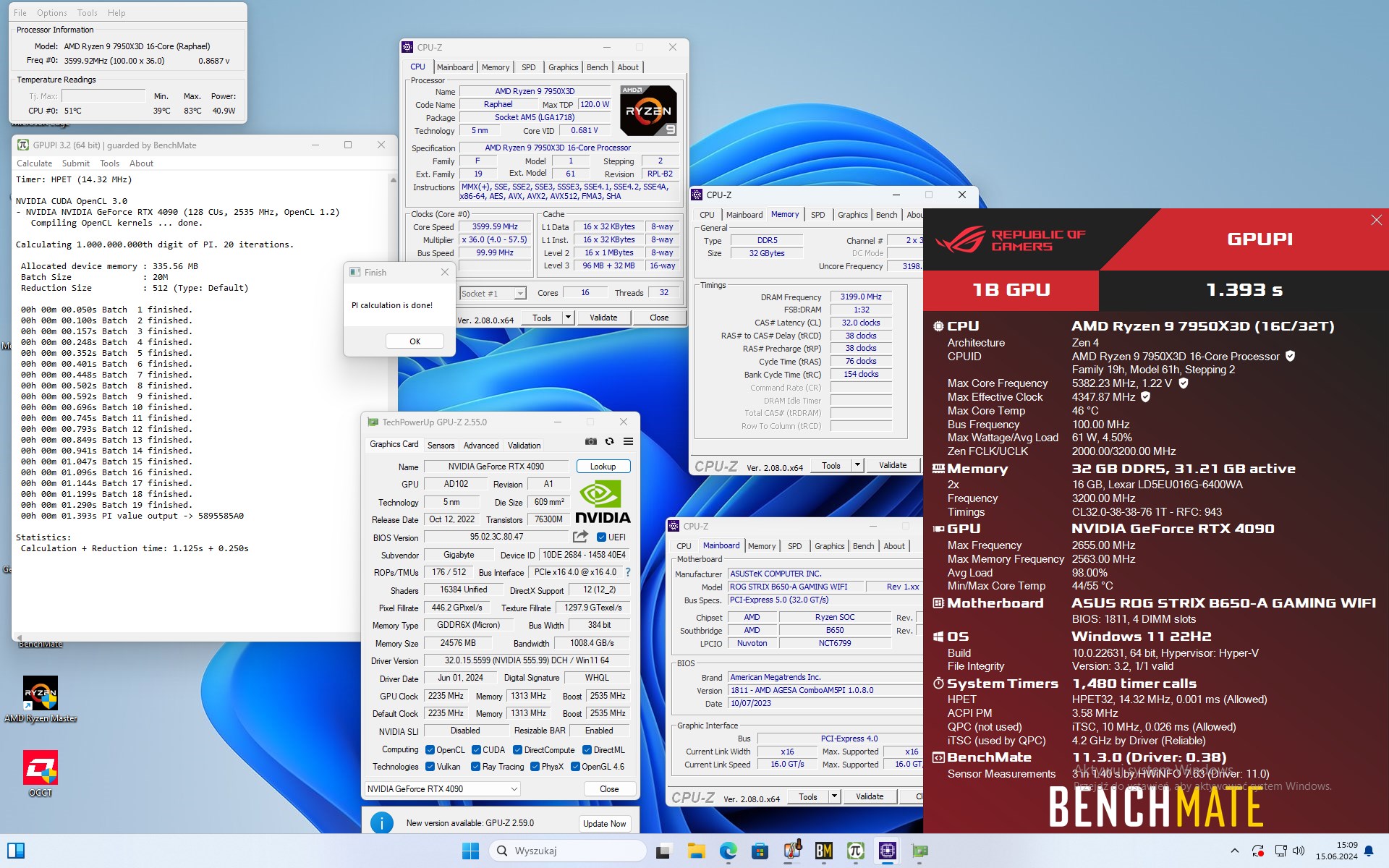
Task: Switch to the Advanced tab in GPU-Z
Action: 481,446
